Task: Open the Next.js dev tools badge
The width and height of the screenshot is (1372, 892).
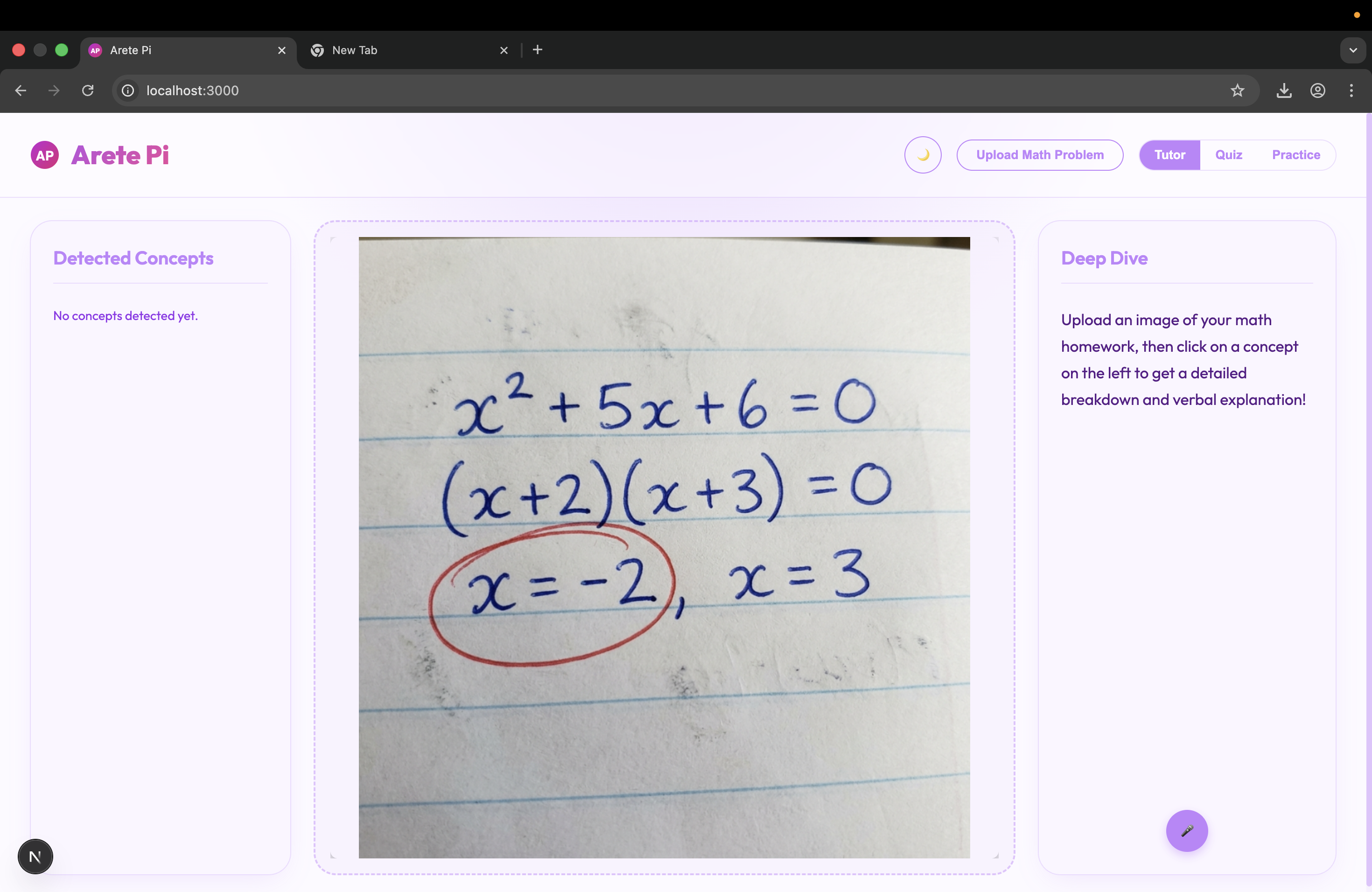Action: tap(35, 856)
